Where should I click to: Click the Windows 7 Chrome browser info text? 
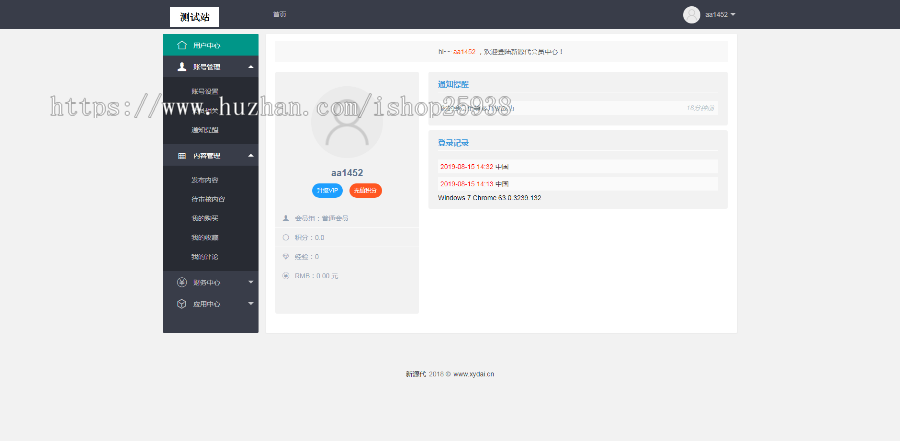point(490,198)
